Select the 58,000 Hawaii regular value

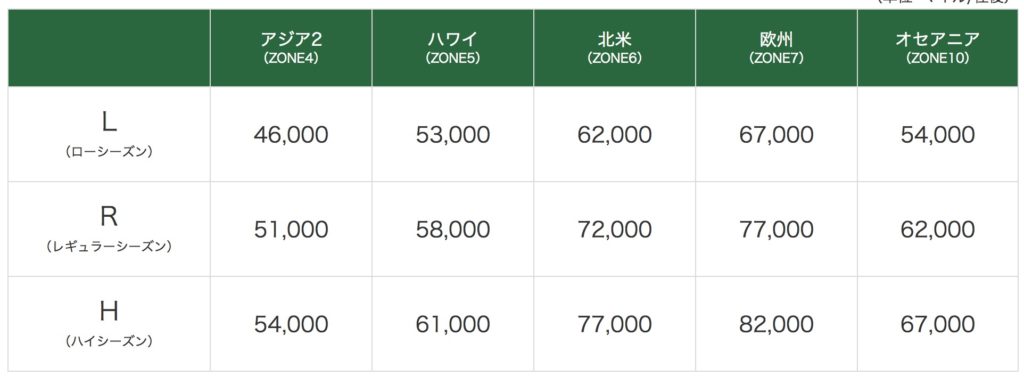tap(453, 229)
